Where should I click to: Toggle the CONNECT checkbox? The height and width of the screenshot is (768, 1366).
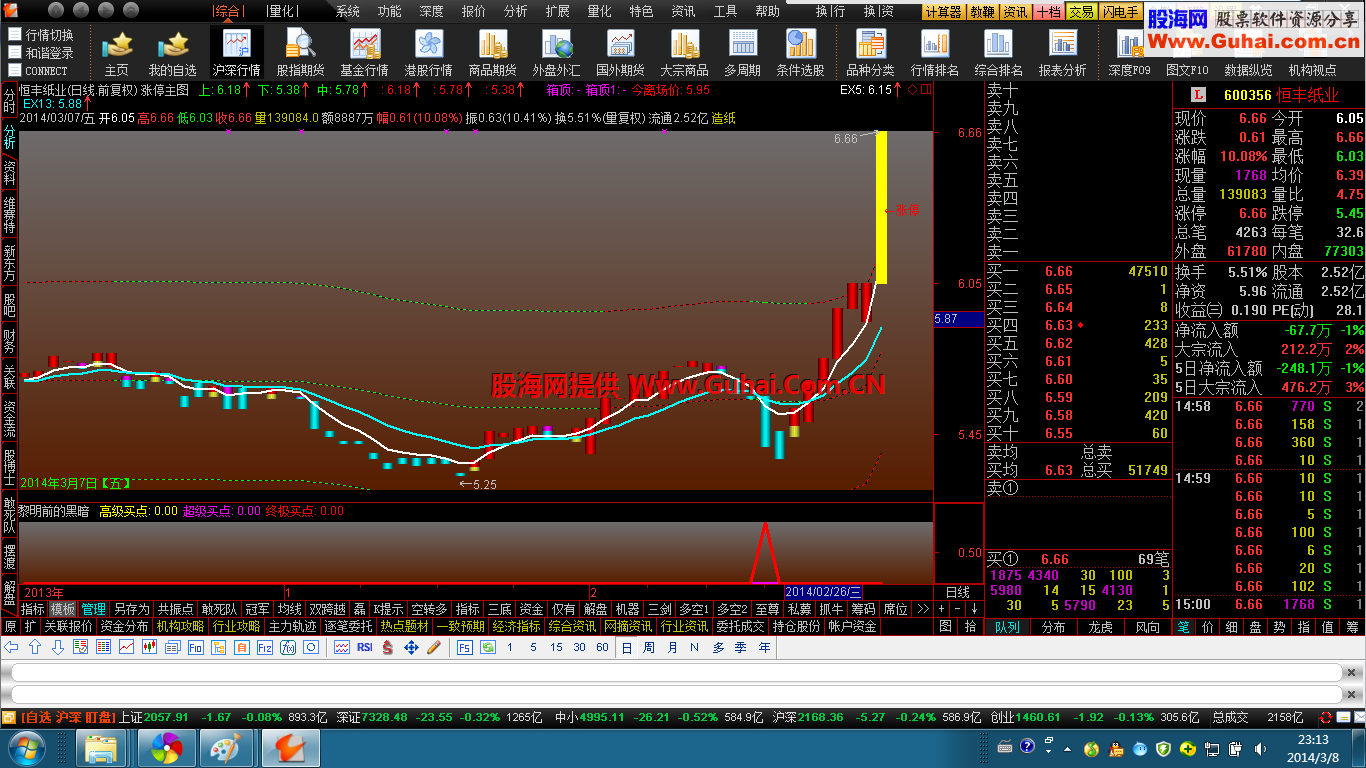14,70
